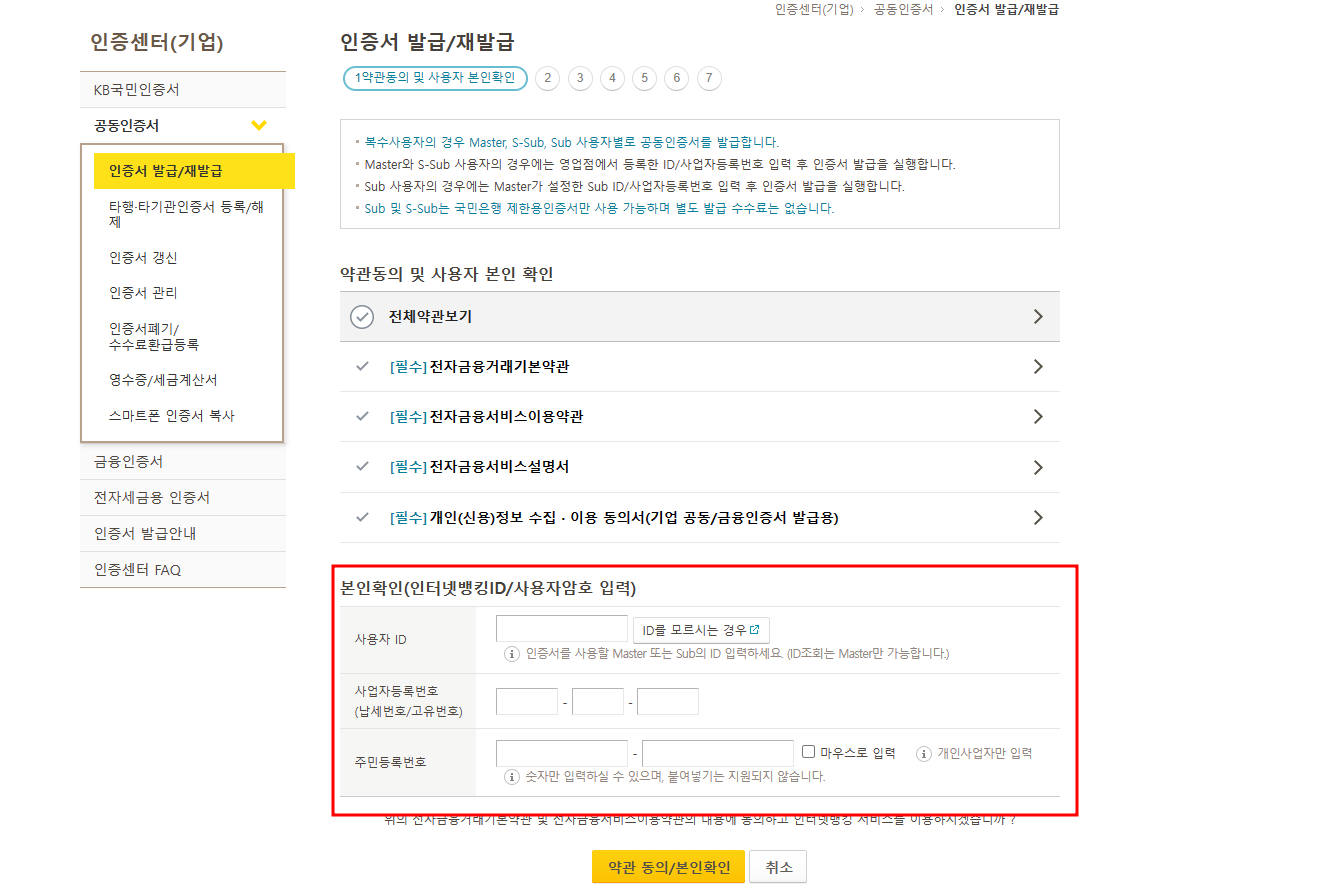
Task: Select step 5 circle in the progress indicator
Action: 644,78
